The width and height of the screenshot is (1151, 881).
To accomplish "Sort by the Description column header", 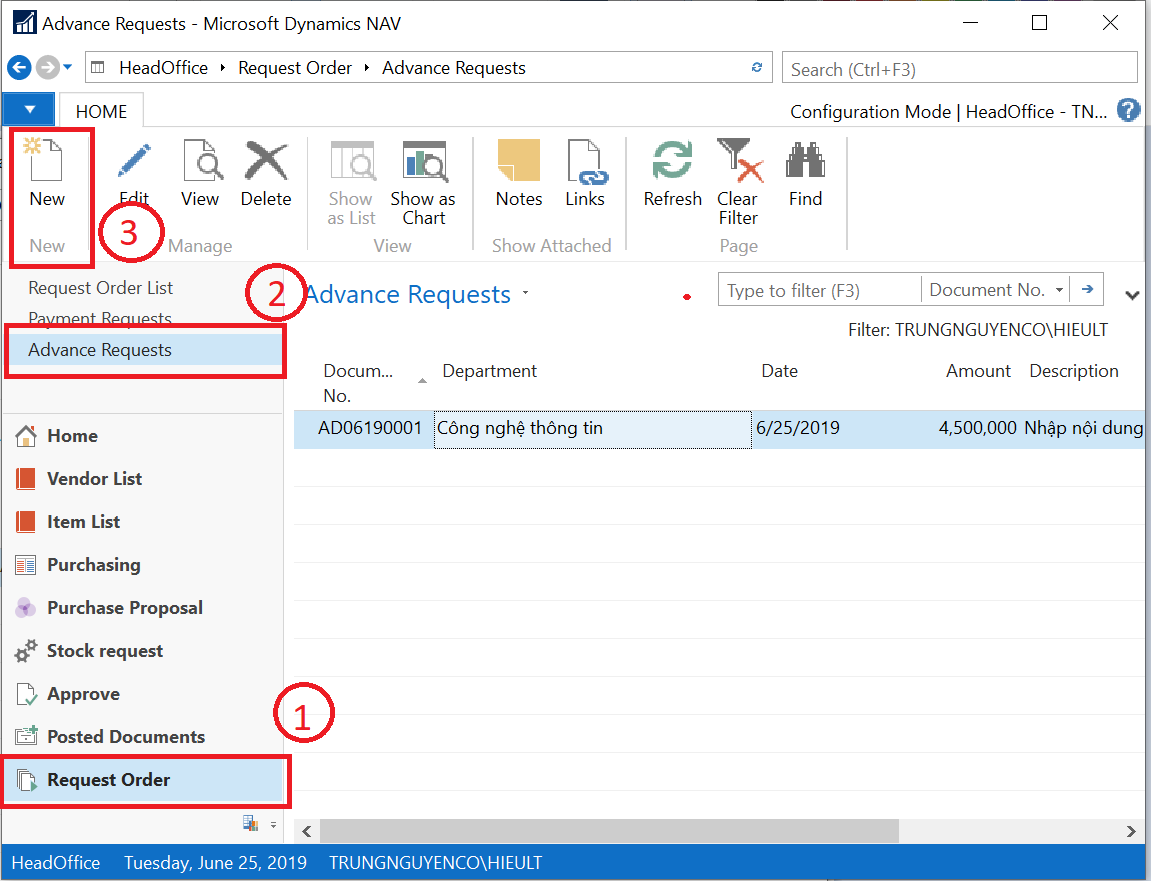I will click(x=1074, y=371).
